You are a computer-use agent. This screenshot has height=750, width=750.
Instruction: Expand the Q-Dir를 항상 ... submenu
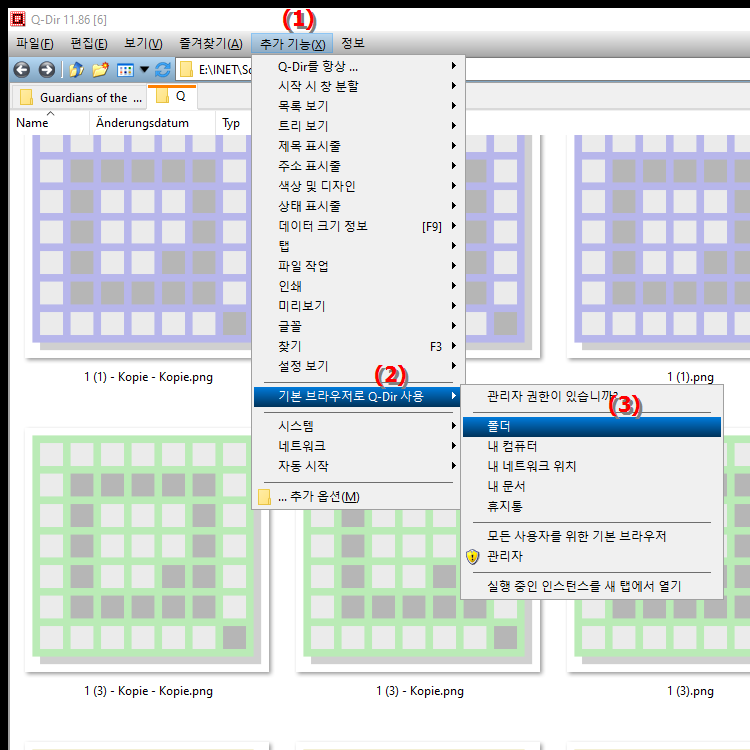pos(357,66)
